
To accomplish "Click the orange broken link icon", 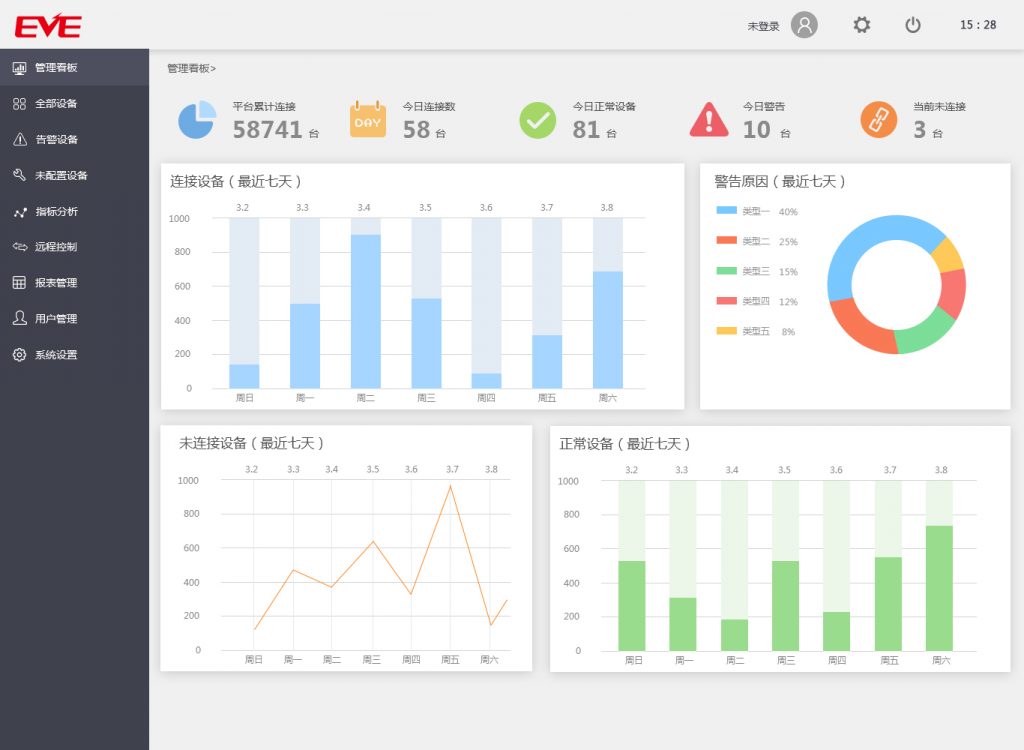I will (878, 120).
